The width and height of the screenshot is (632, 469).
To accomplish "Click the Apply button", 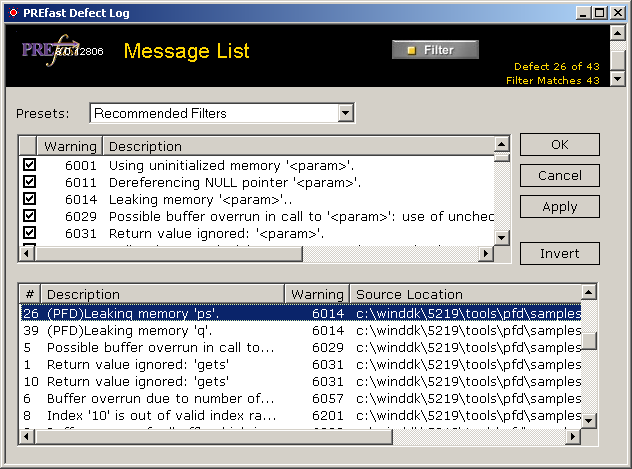I will (x=559, y=207).
